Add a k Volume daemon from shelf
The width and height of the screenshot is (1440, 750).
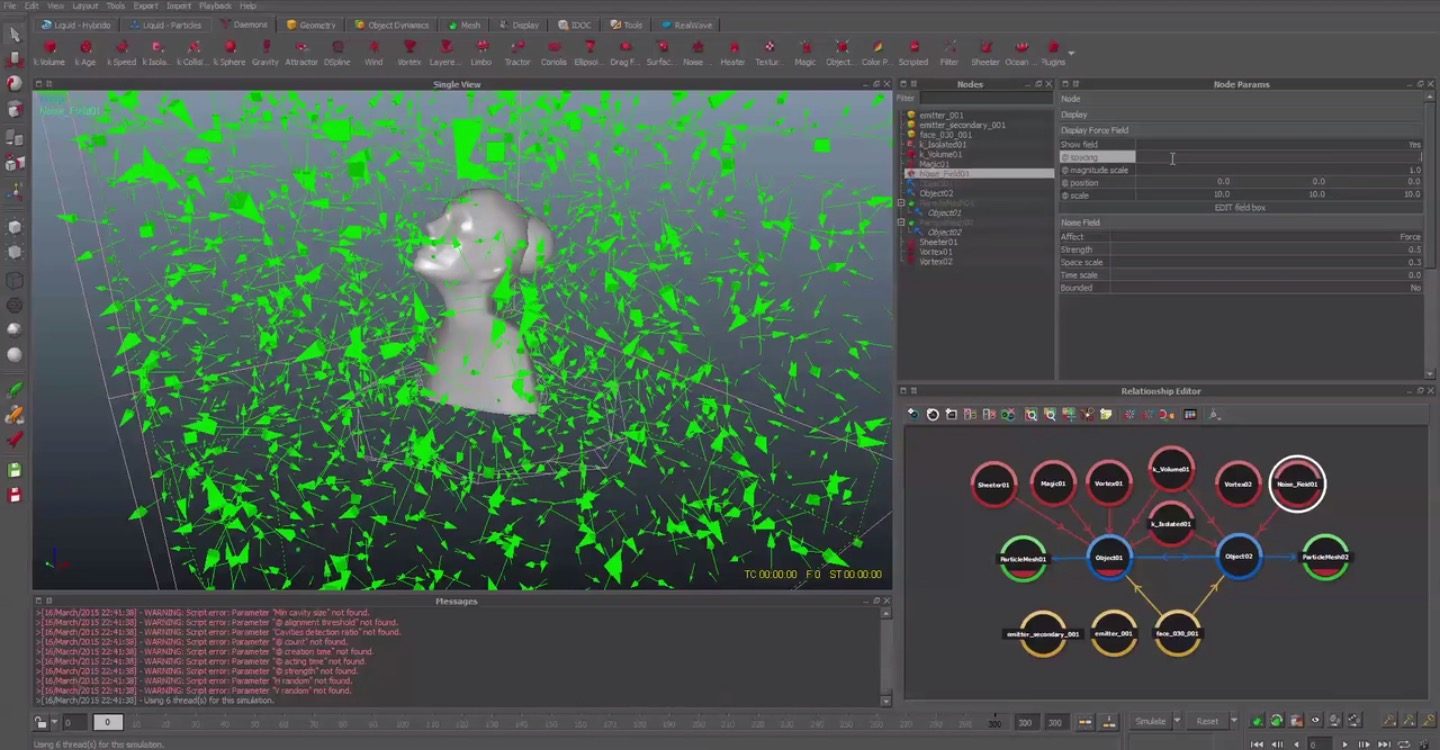point(50,52)
